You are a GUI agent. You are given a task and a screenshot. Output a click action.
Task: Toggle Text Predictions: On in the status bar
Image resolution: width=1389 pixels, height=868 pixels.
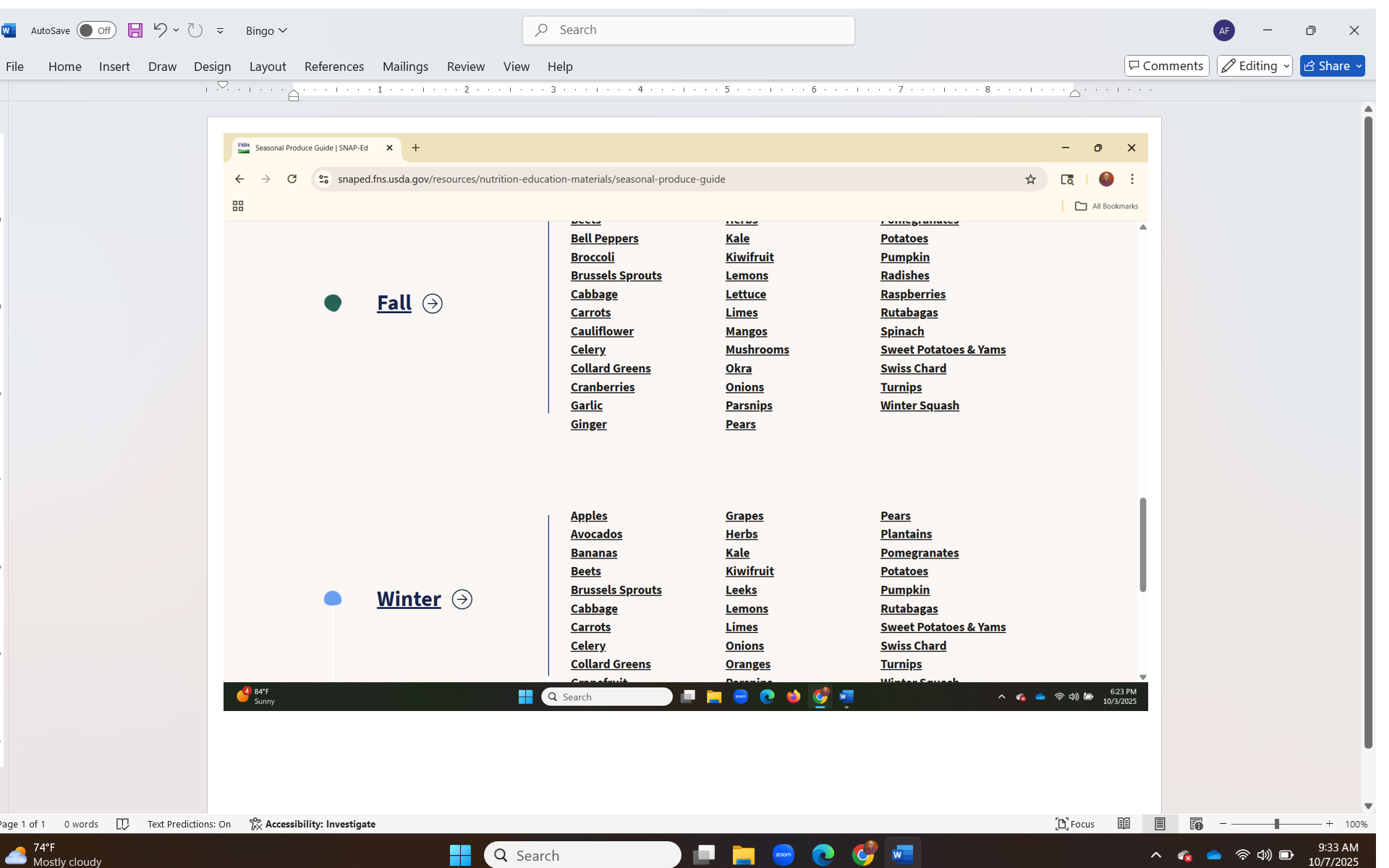pos(189,824)
